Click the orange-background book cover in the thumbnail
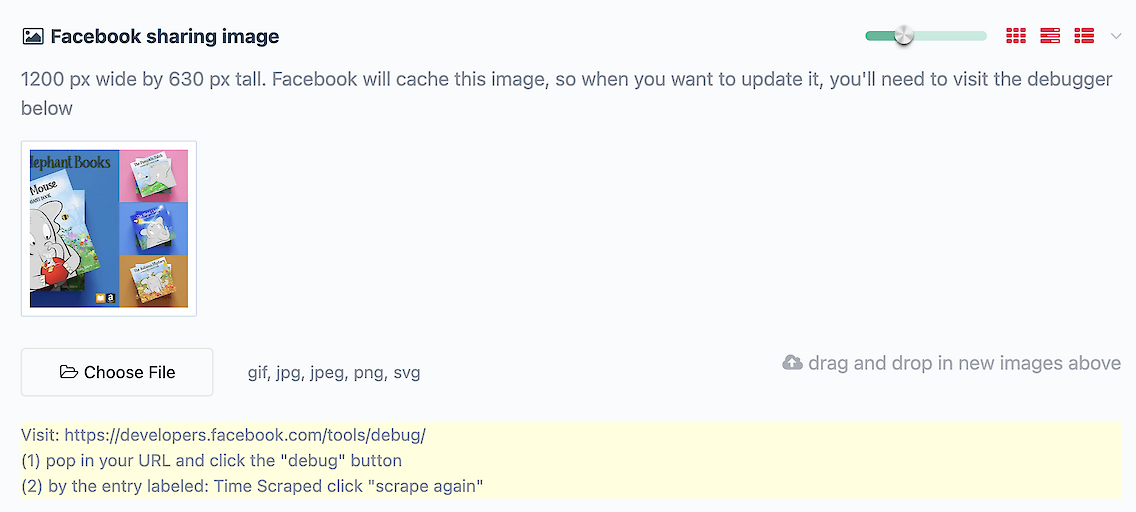The image size is (1136, 512). coord(154,281)
